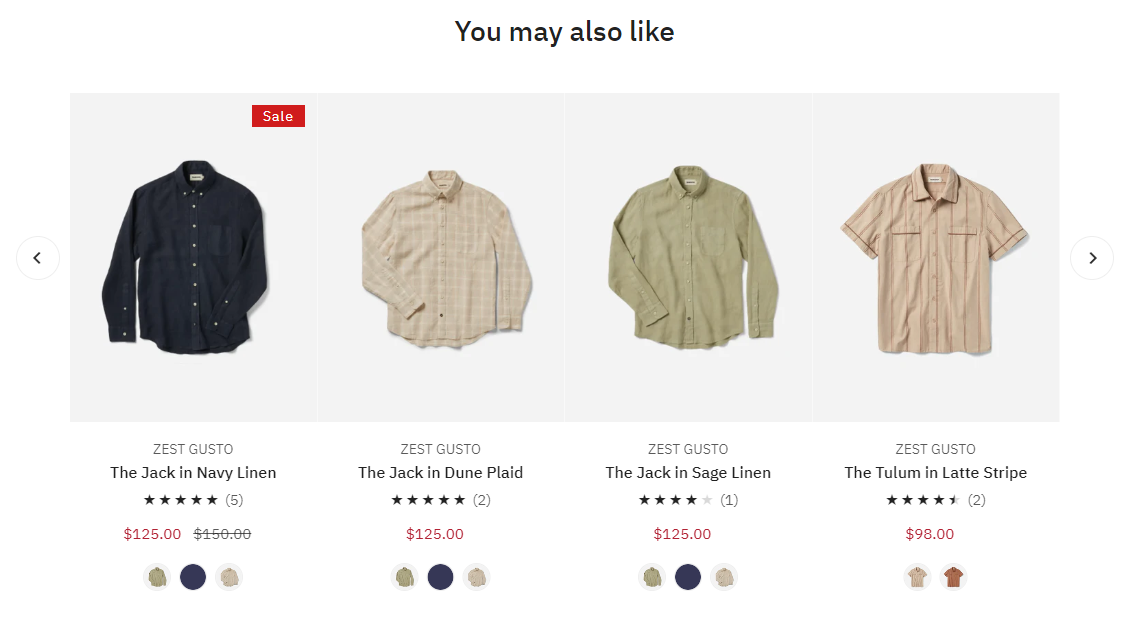This screenshot has width=1134, height=625.
Task: Open The Jack in Navy Linen link
Action: pyautogui.click(x=193, y=472)
